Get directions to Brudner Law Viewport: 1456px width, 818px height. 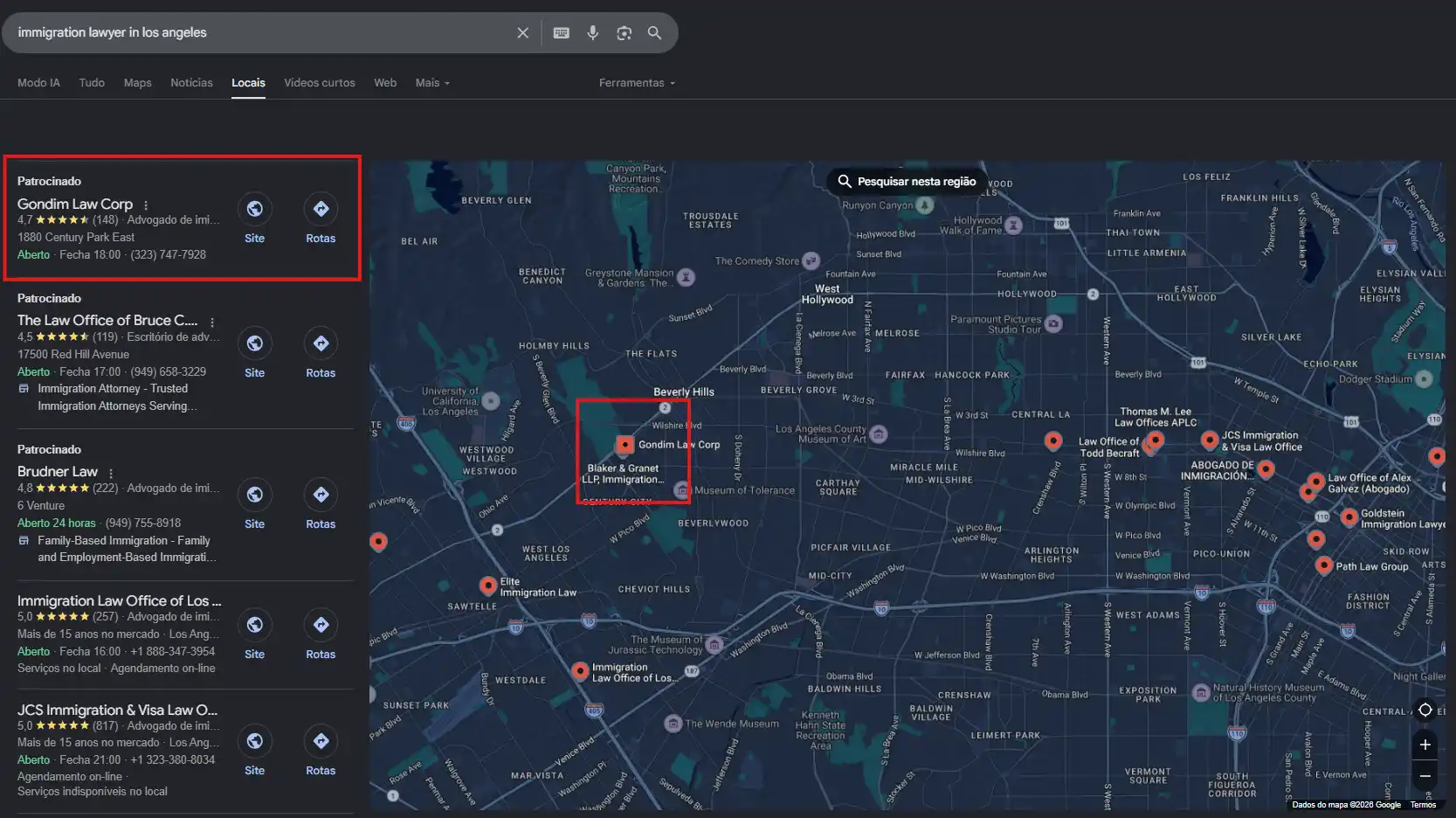click(321, 505)
